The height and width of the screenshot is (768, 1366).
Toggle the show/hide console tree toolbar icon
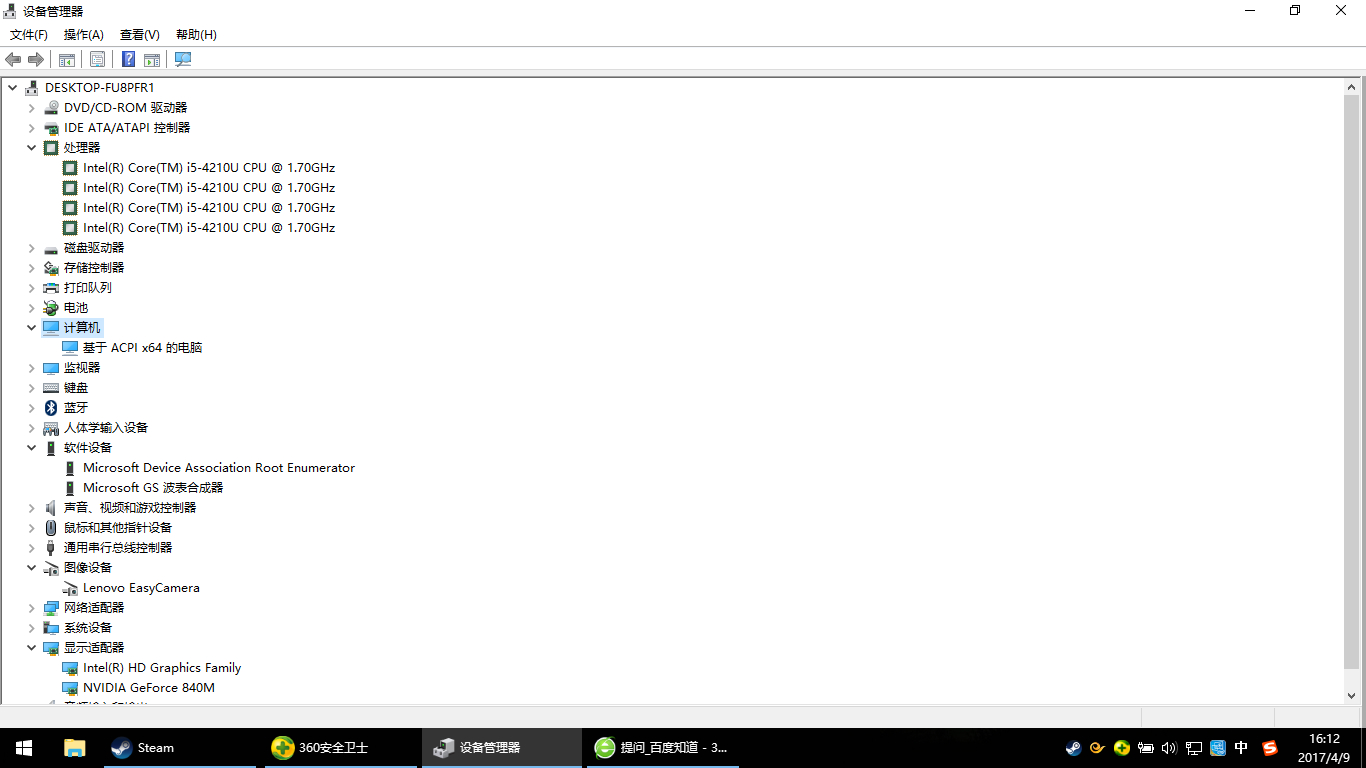tap(67, 59)
